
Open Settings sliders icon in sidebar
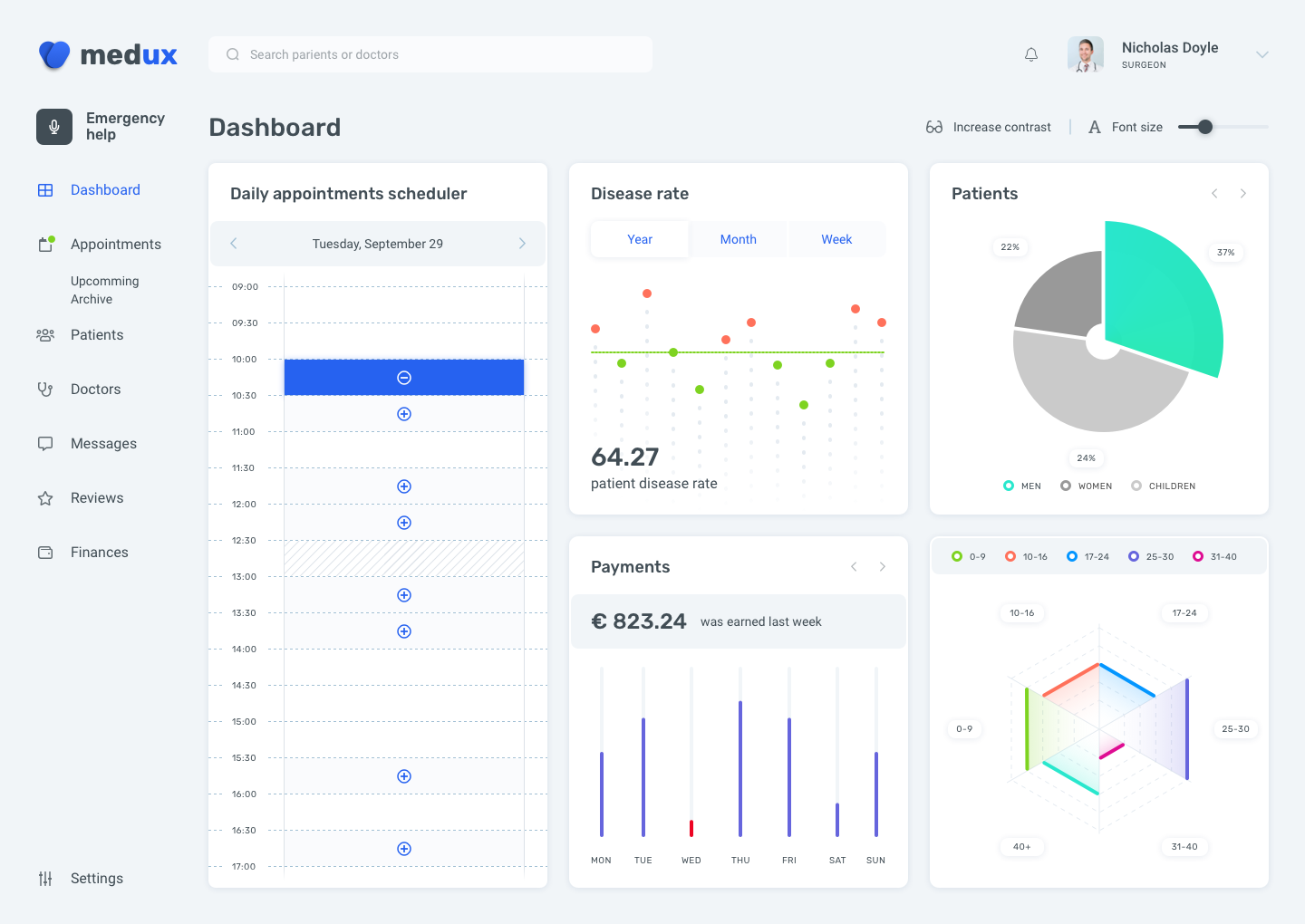(45, 879)
